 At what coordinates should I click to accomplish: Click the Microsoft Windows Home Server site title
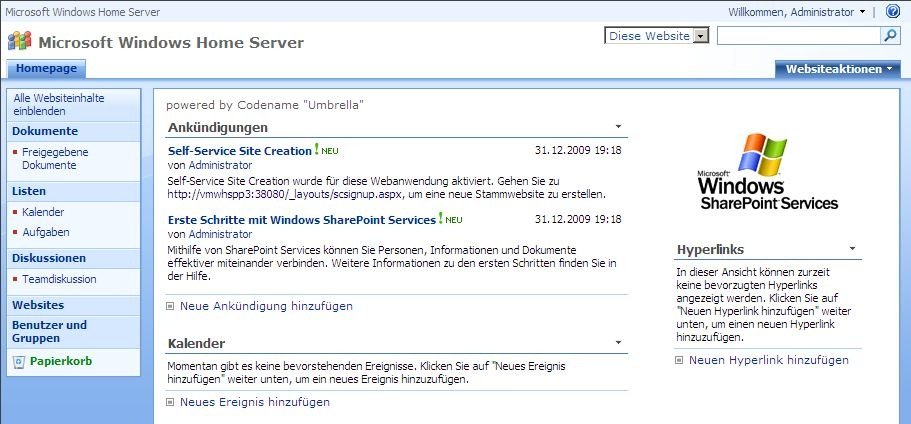171,42
